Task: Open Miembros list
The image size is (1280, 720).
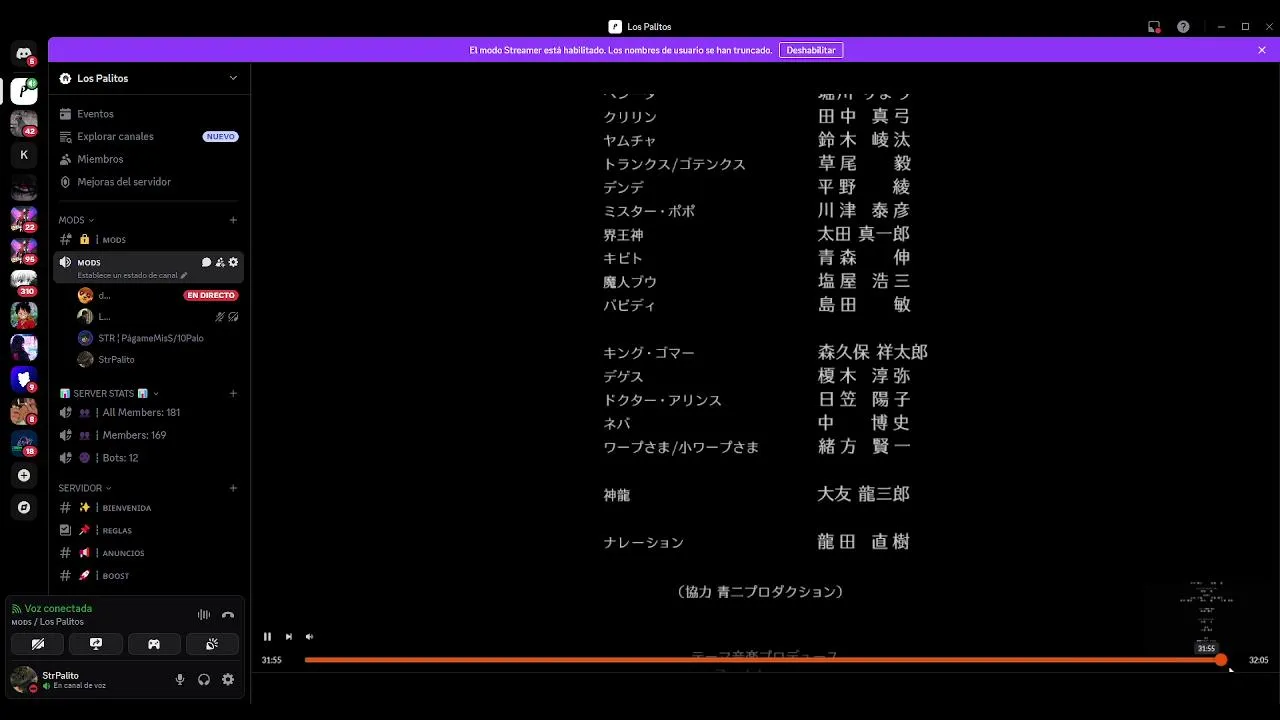Action: [x=148, y=159]
